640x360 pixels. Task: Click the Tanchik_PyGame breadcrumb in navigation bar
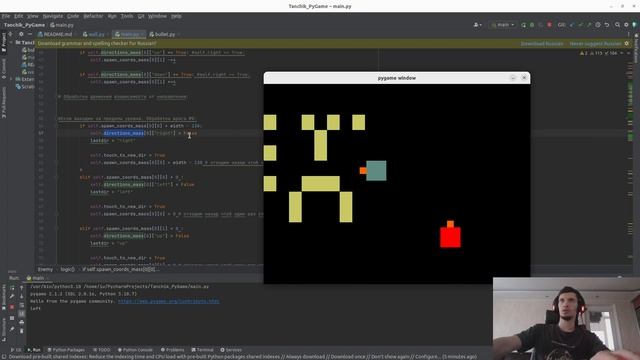[x=24, y=25]
